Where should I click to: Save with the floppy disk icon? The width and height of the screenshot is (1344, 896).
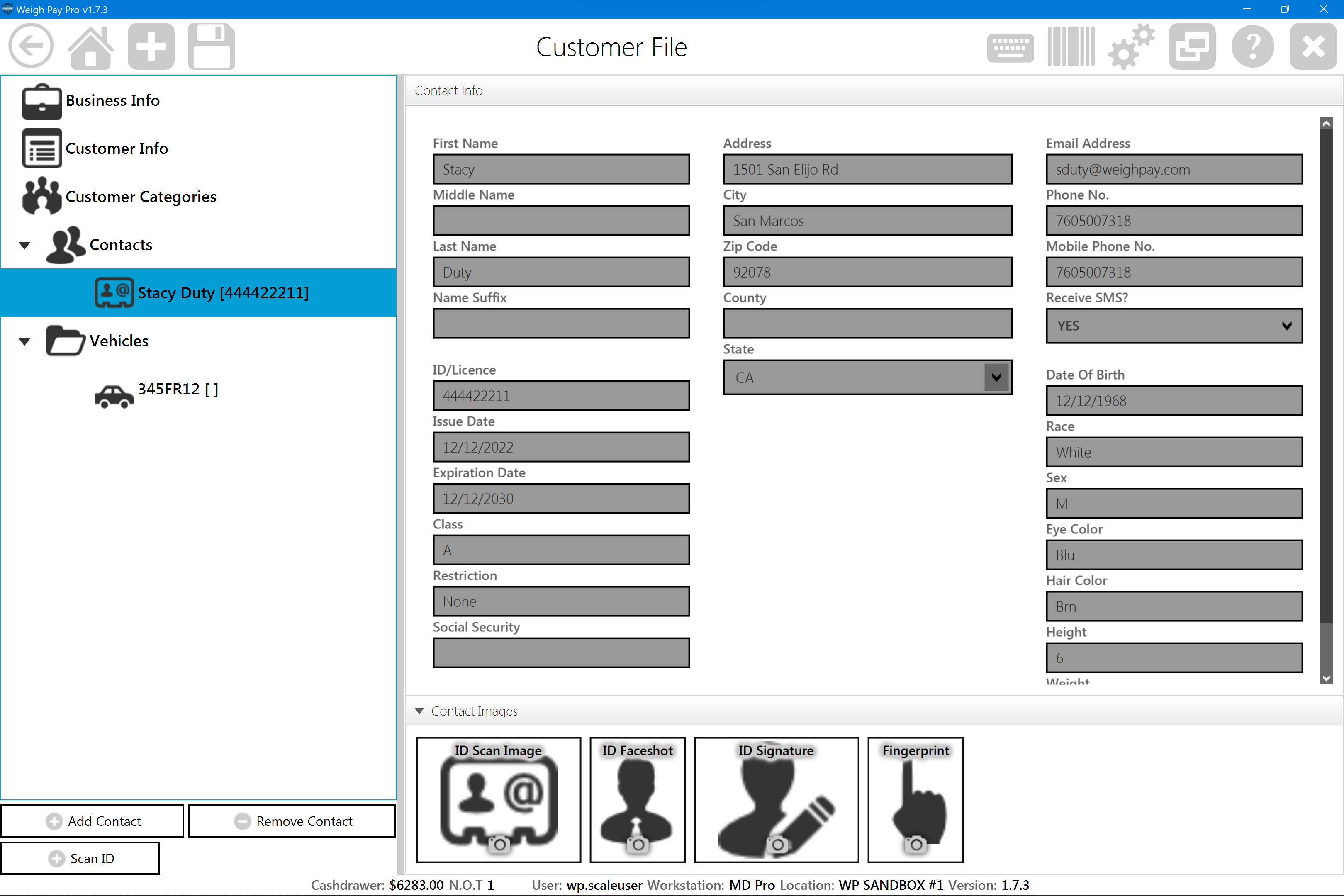(212, 46)
